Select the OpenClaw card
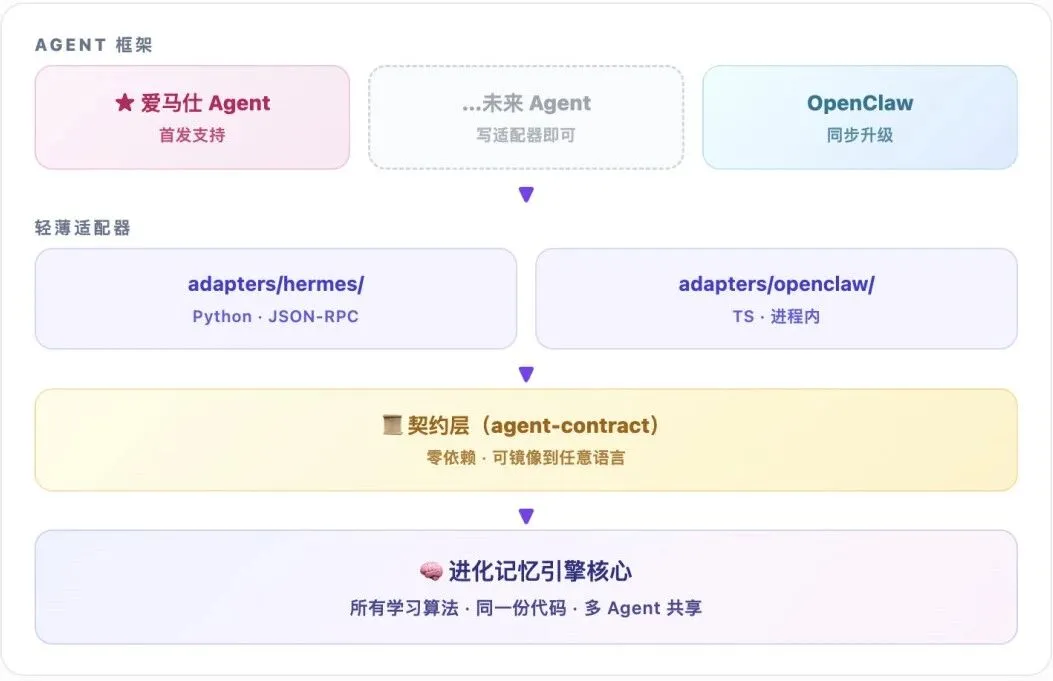The height and width of the screenshot is (681, 1053). (x=860, y=118)
